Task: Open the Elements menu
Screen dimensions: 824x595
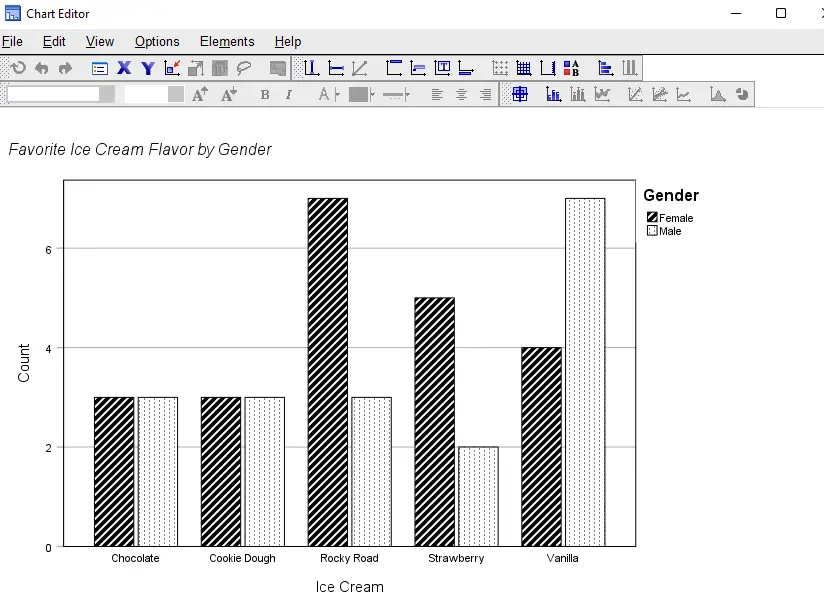Action: point(227,42)
